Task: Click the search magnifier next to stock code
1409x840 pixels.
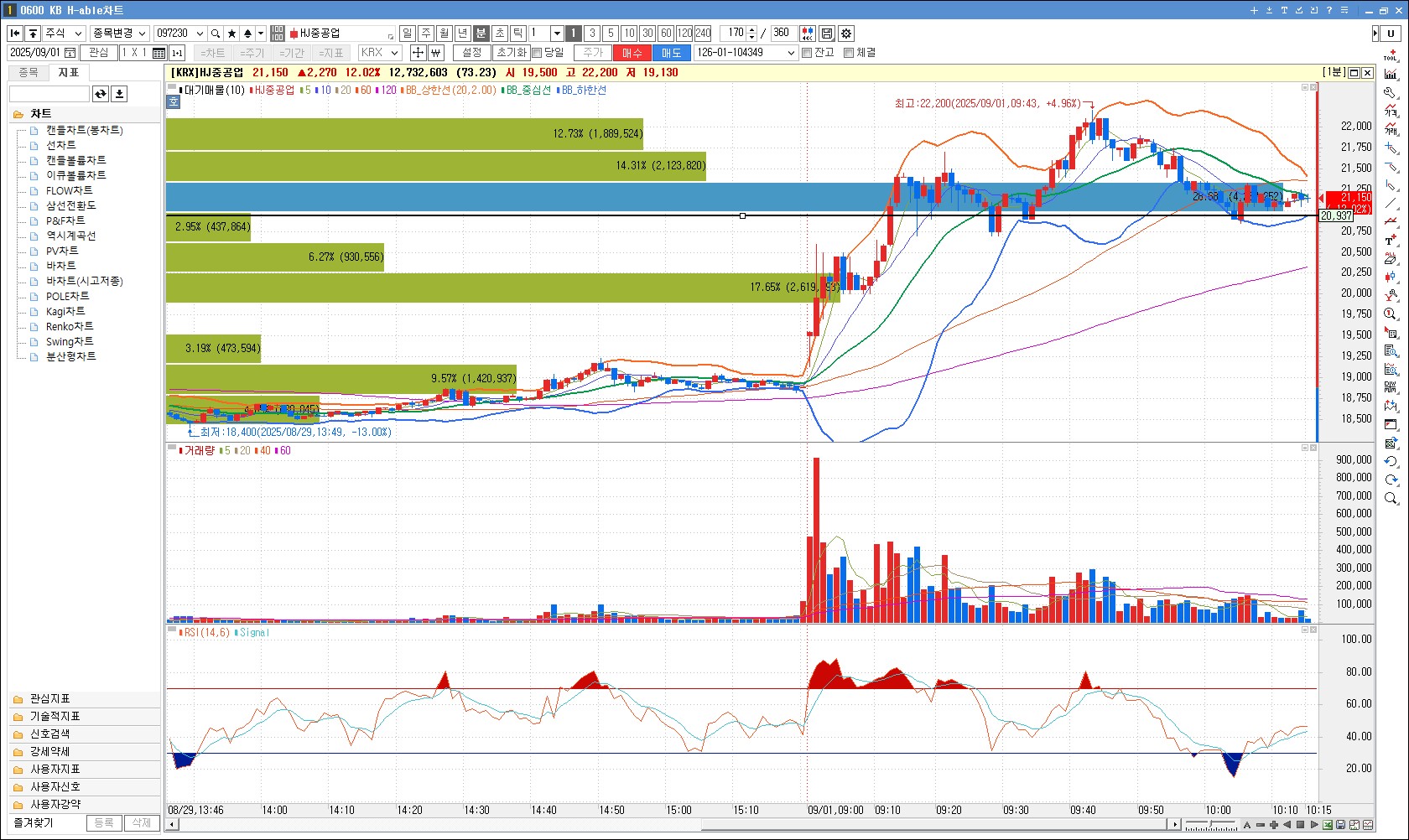Action: [216, 34]
